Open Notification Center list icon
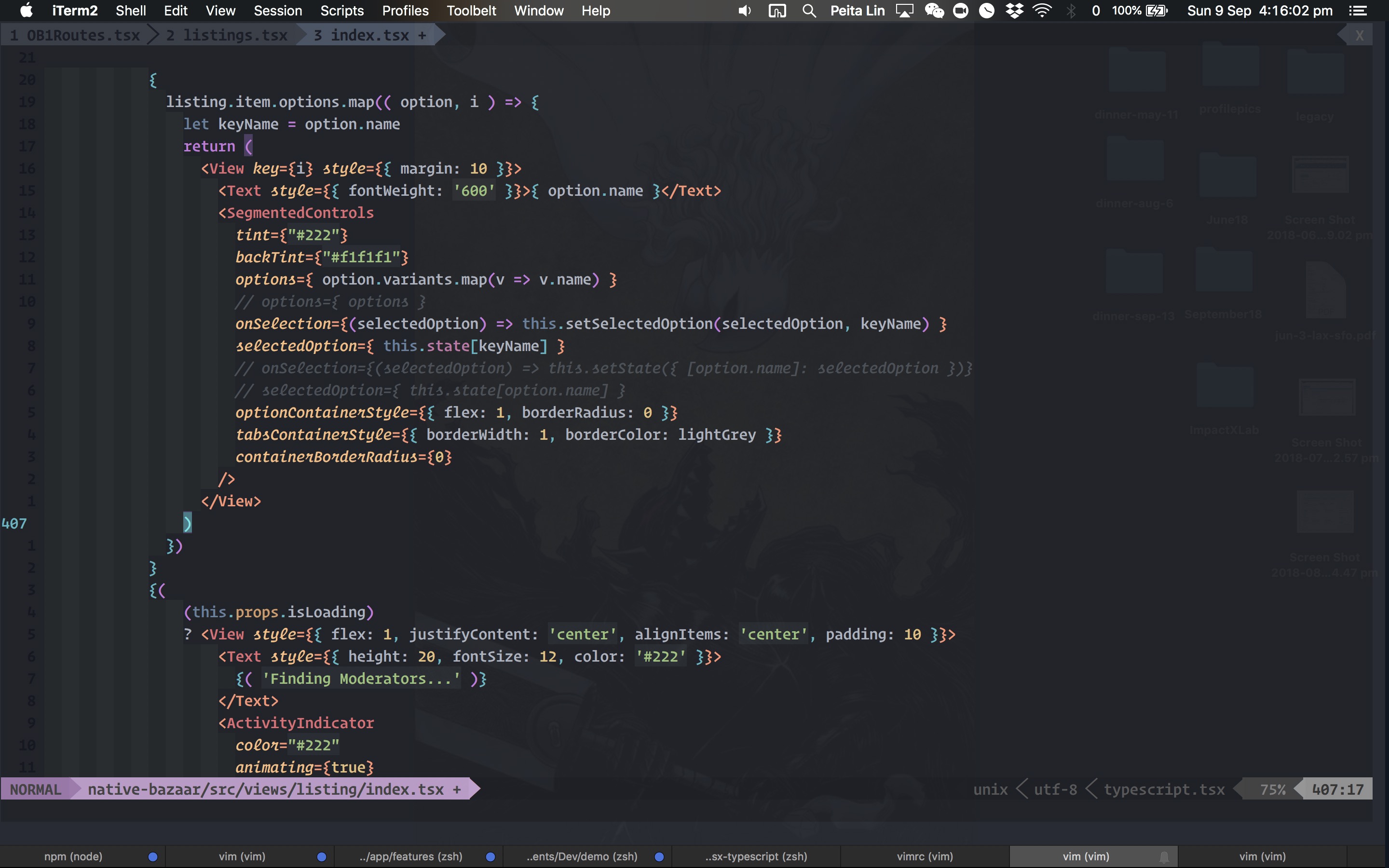This screenshot has height=868, width=1389. point(1358,11)
